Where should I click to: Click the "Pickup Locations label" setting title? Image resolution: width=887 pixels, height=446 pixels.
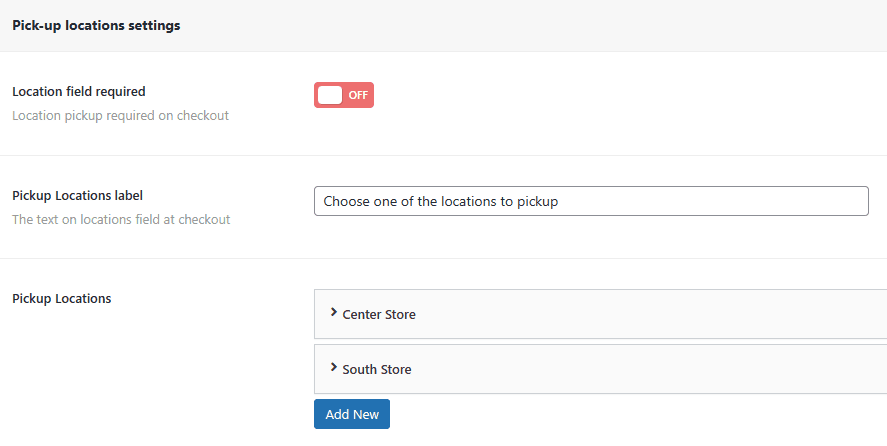85,195
